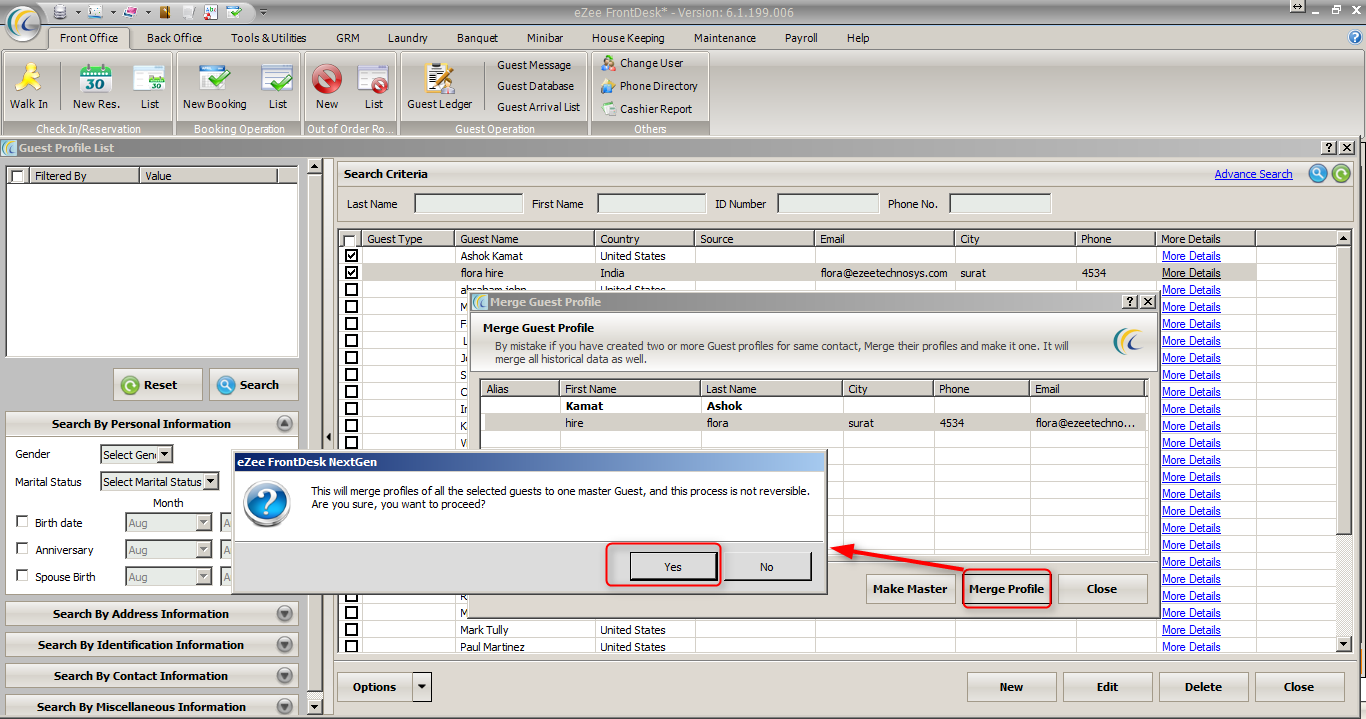
Task: Uncheck the flora hire row checkbox
Action: click(x=351, y=273)
